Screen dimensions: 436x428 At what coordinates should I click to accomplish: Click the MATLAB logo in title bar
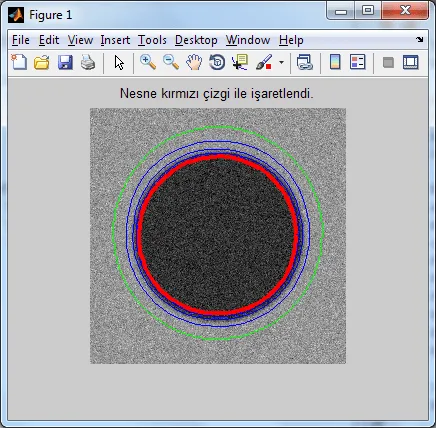pos(16,15)
